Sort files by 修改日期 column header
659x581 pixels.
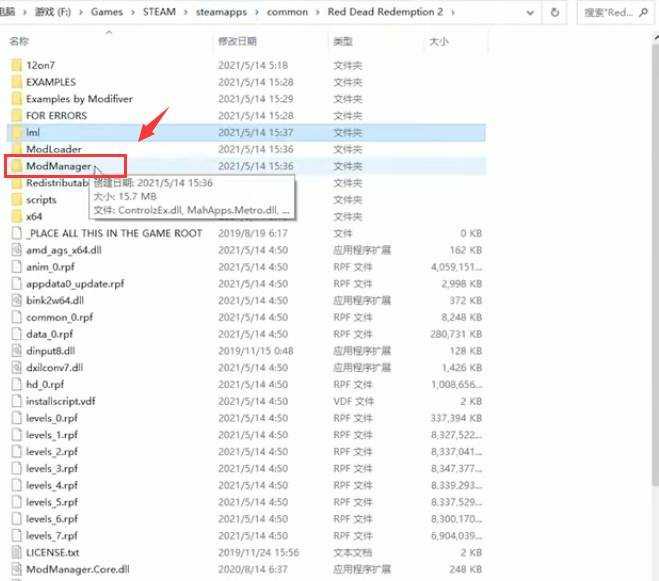click(237, 42)
